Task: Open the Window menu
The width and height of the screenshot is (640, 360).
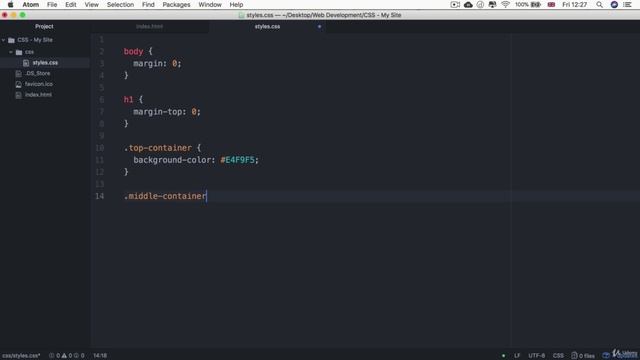Action: (x=210, y=4)
